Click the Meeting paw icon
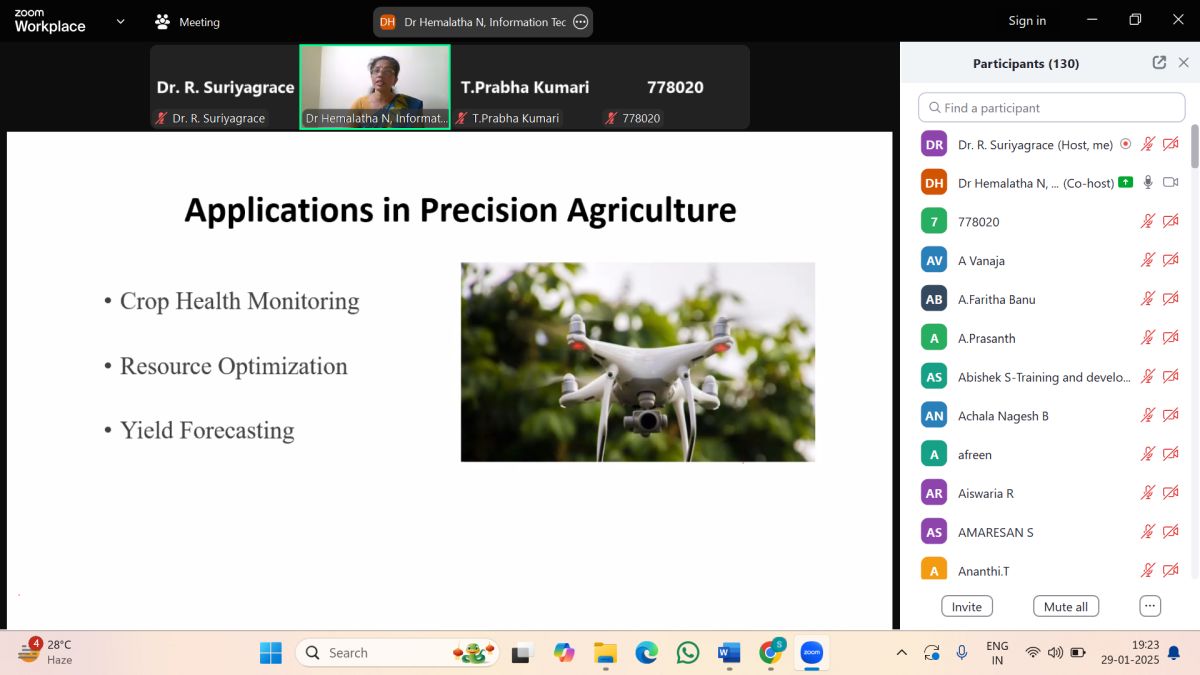The height and width of the screenshot is (675, 1200). [x=163, y=21]
